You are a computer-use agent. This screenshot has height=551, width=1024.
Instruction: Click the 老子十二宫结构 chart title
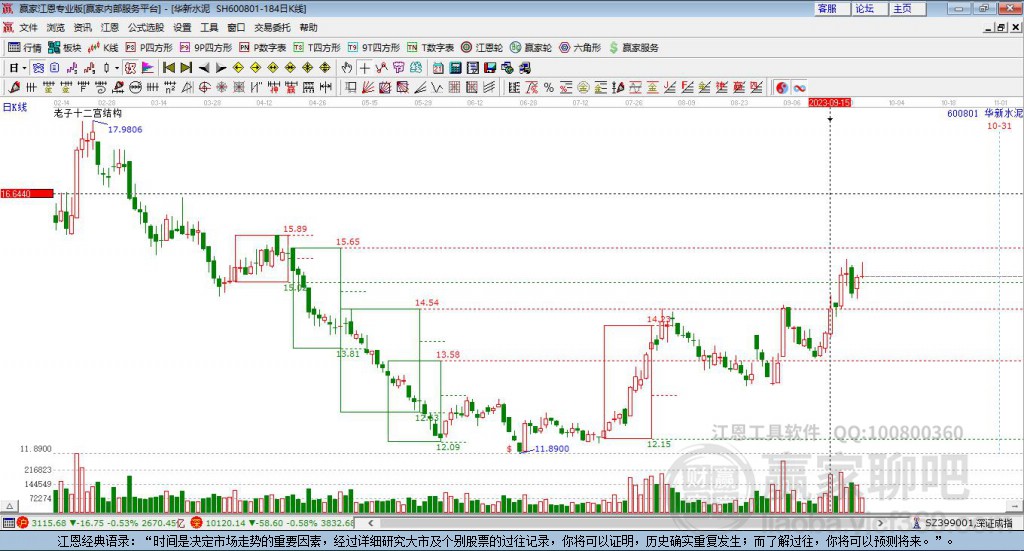[x=88, y=114]
